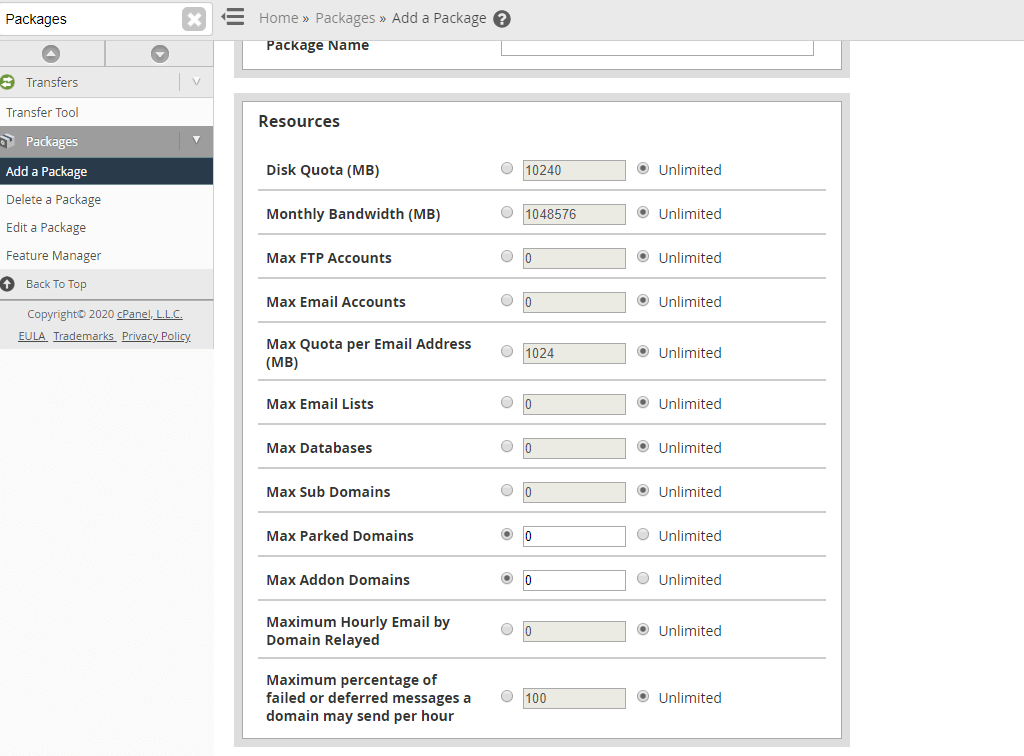Jump to previous section with up arrow
Screen dimensions: 1024x756
pos(51,54)
